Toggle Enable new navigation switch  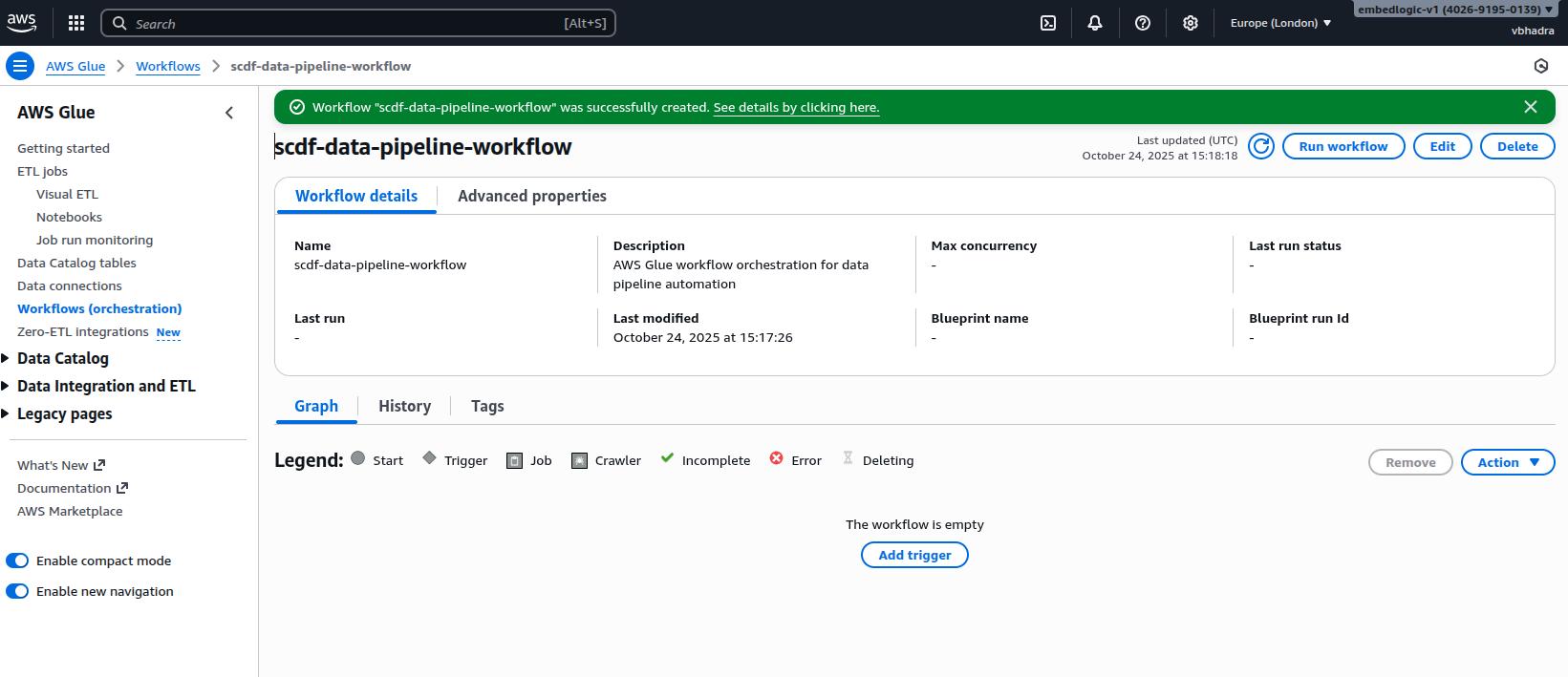tap(17, 591)
